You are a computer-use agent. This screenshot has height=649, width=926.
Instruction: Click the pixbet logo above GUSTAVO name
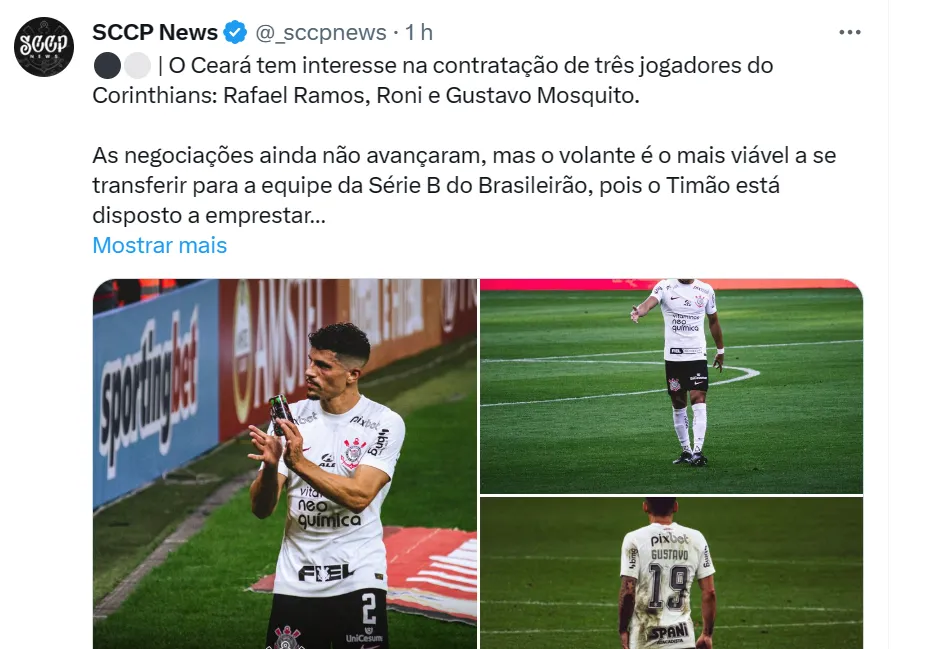coord(669,539)
